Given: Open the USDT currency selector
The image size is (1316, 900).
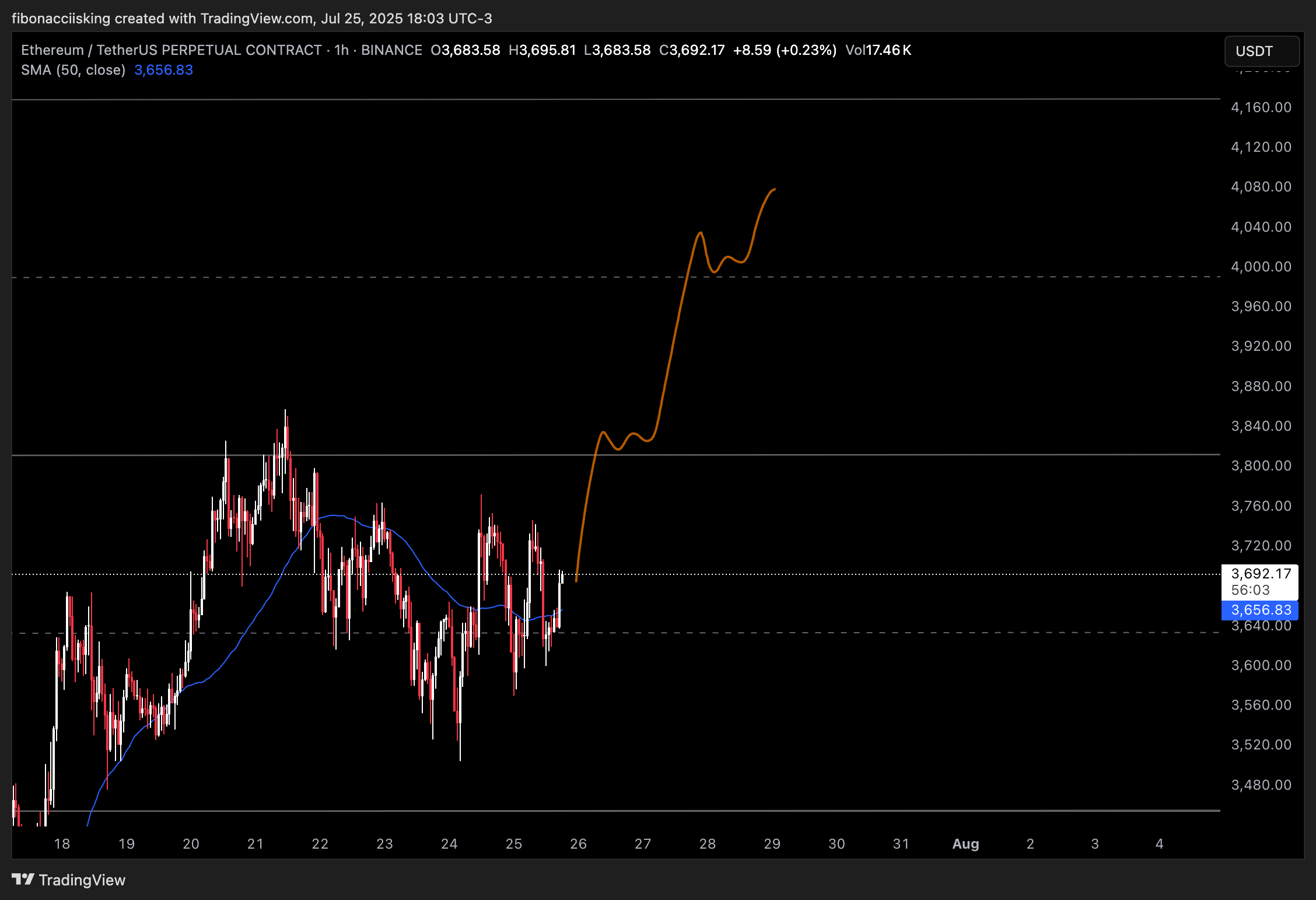Looking at the screenshot, I should click(1261, 51).
